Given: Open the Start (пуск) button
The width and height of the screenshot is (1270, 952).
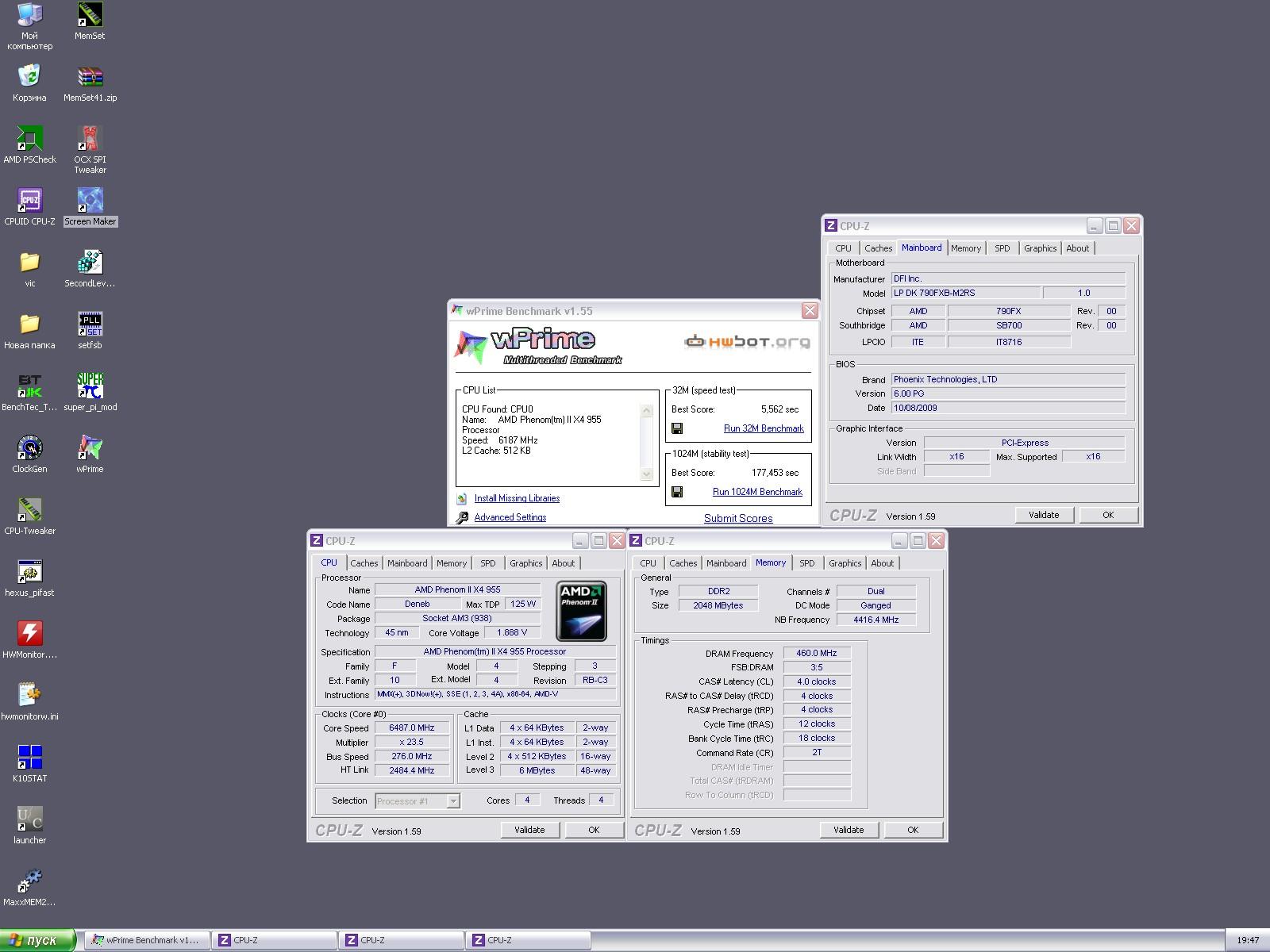Looking at the screenshot, I should [38, 940].
